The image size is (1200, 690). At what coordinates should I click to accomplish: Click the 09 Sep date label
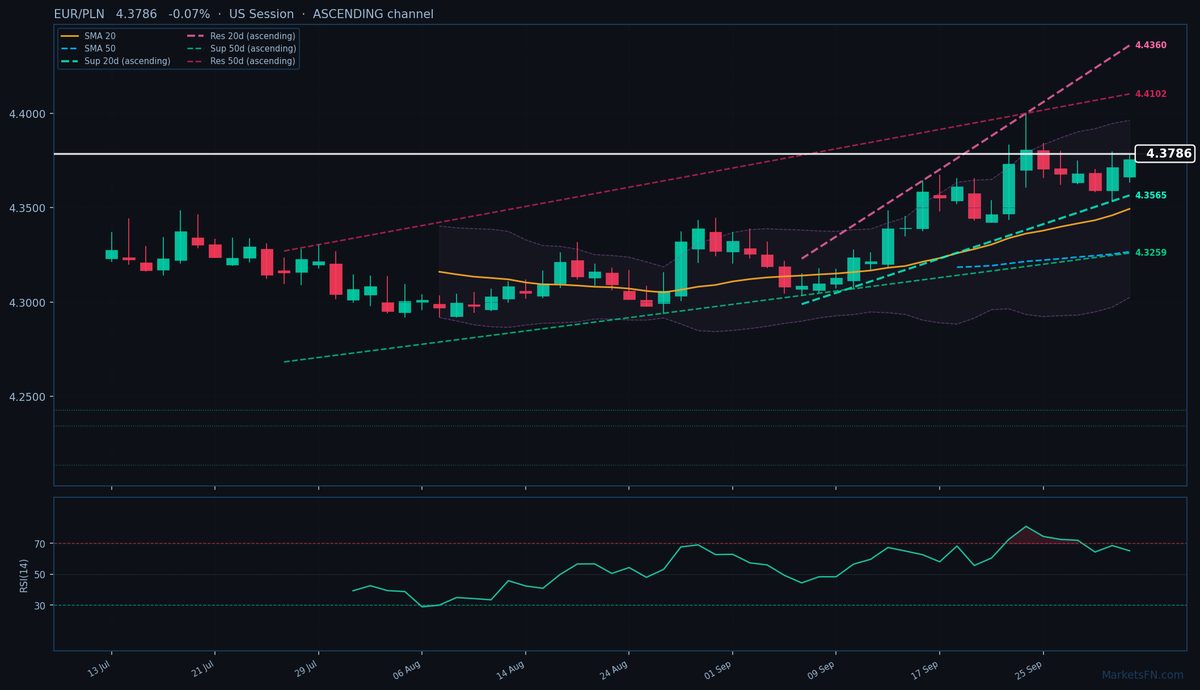[x=823, y=670]
